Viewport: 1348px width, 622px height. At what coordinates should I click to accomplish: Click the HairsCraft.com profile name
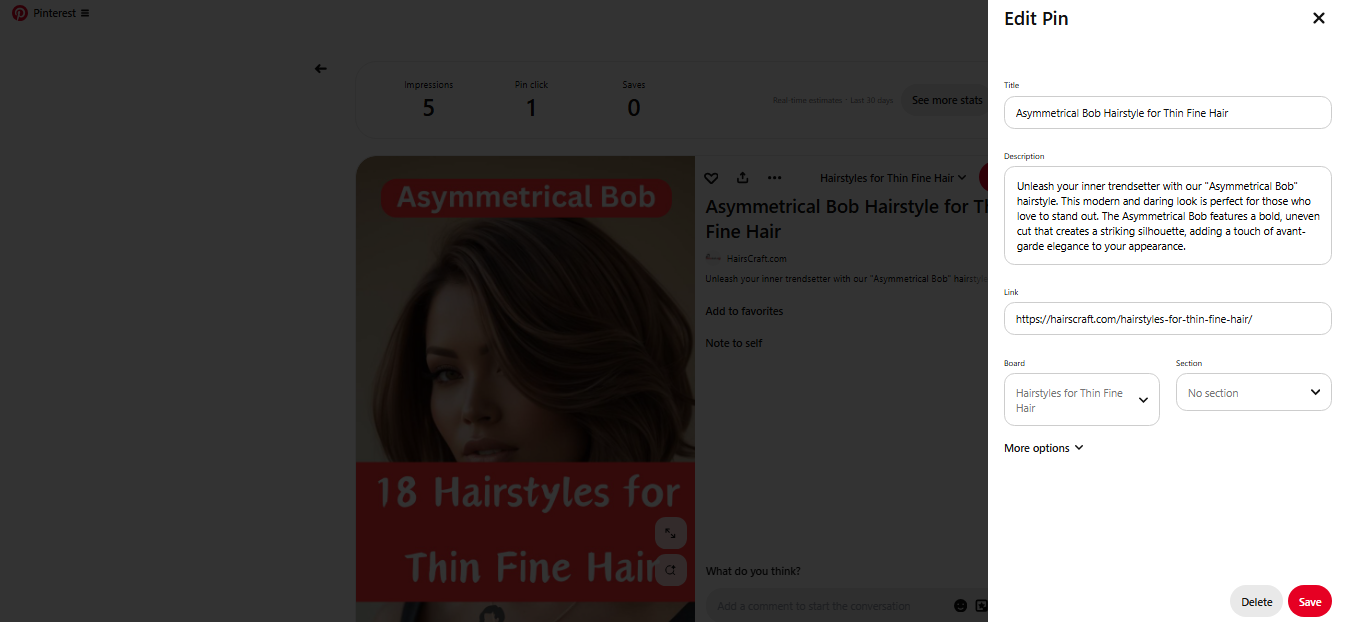(x=757, y=258)
